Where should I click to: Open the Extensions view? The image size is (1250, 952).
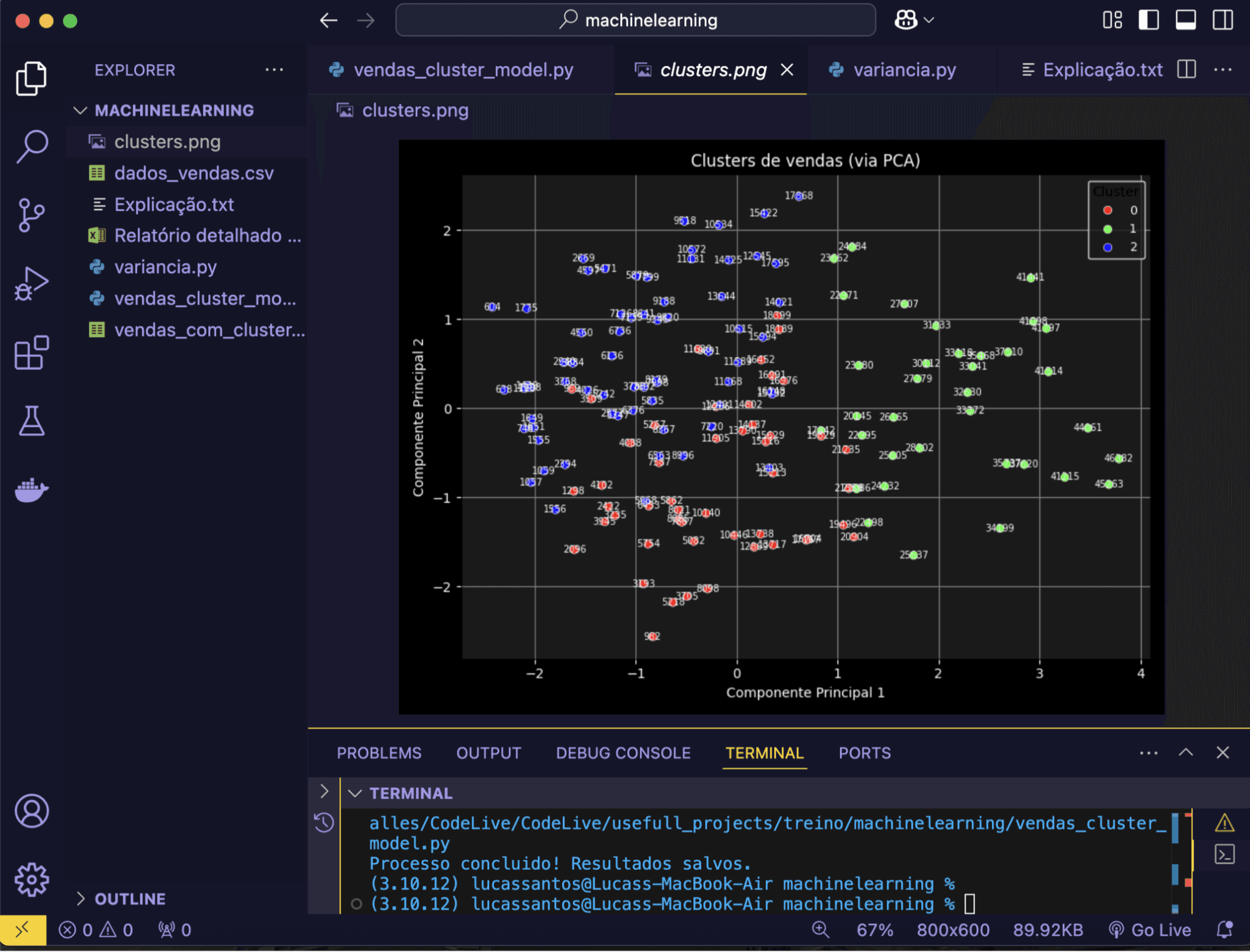click(31, 353)
